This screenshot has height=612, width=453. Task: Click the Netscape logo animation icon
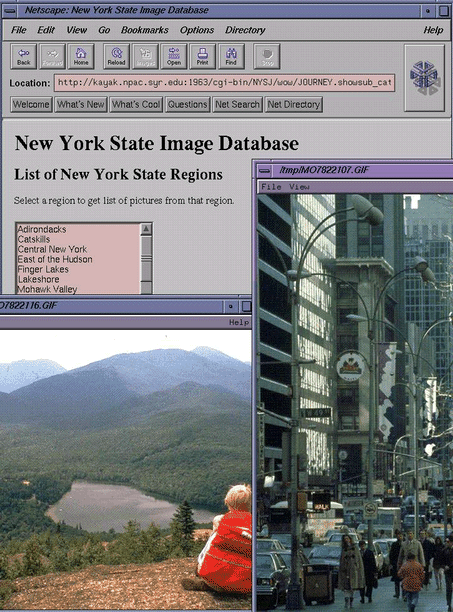[x=425, y=78]
